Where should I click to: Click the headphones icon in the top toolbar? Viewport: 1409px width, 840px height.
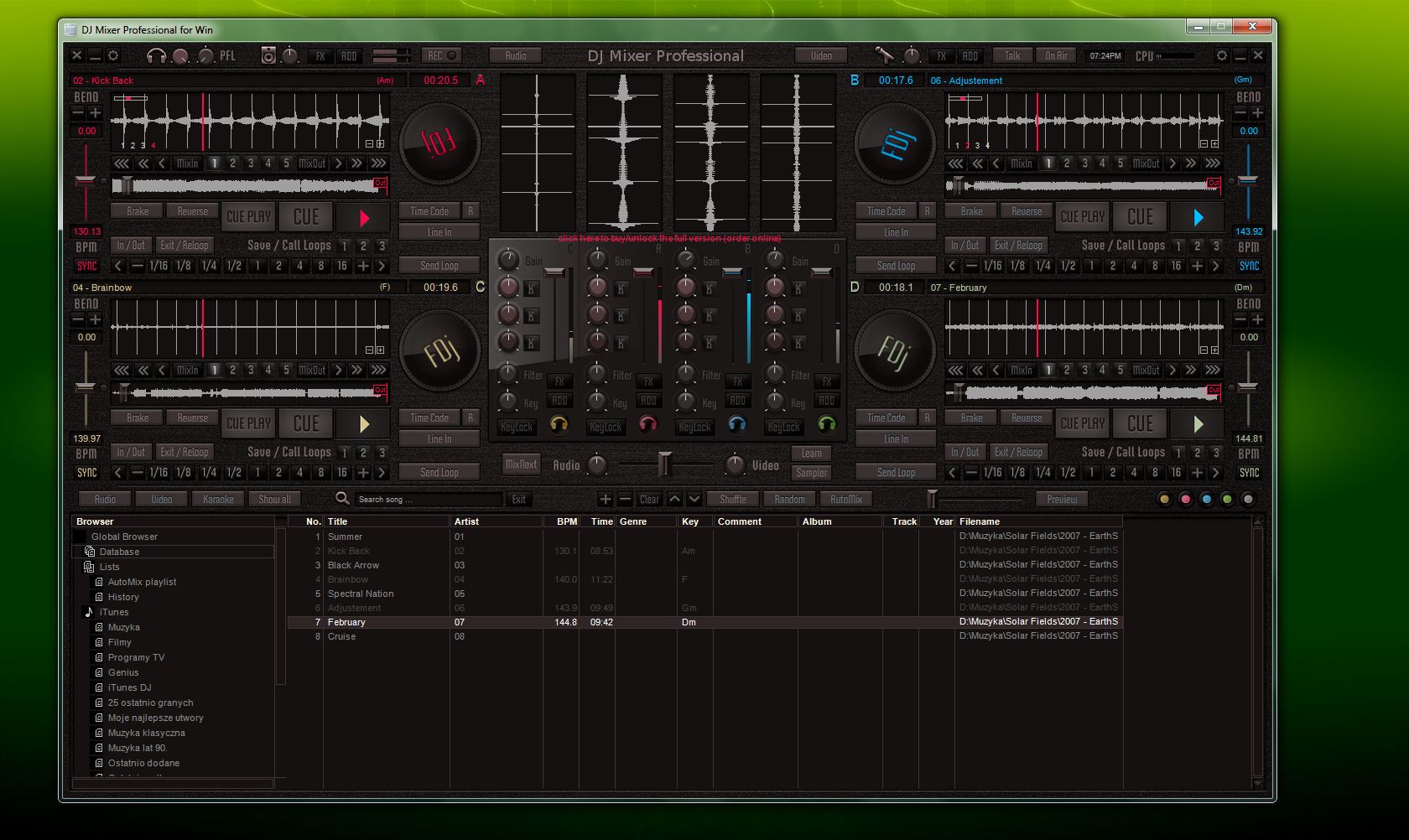[156, 56]
